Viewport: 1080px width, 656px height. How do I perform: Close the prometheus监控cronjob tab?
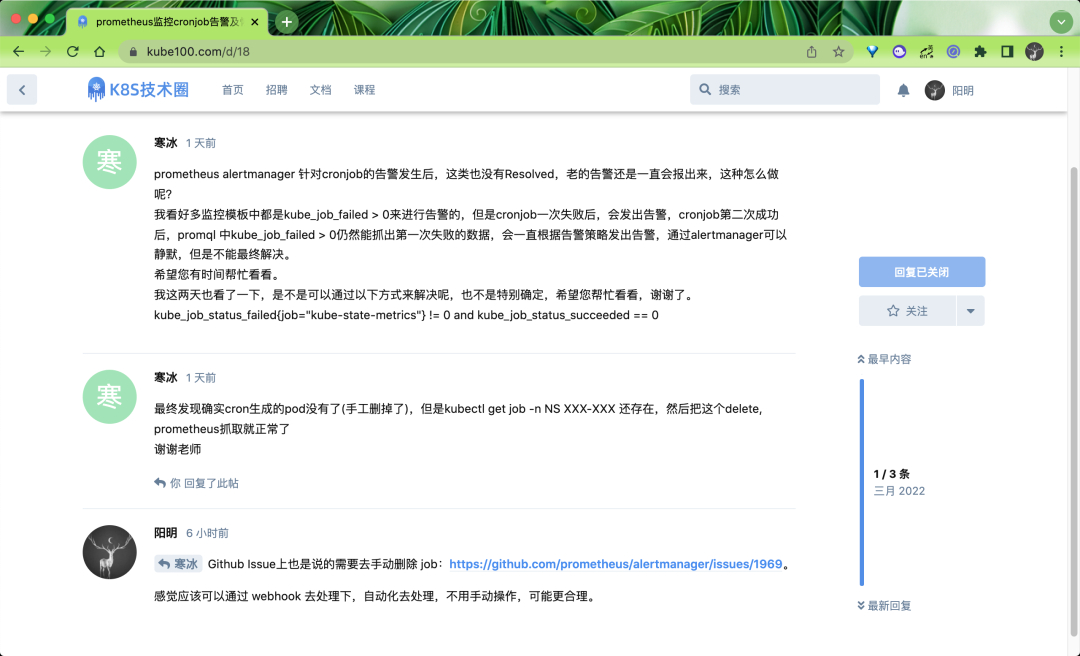point(255,22)
